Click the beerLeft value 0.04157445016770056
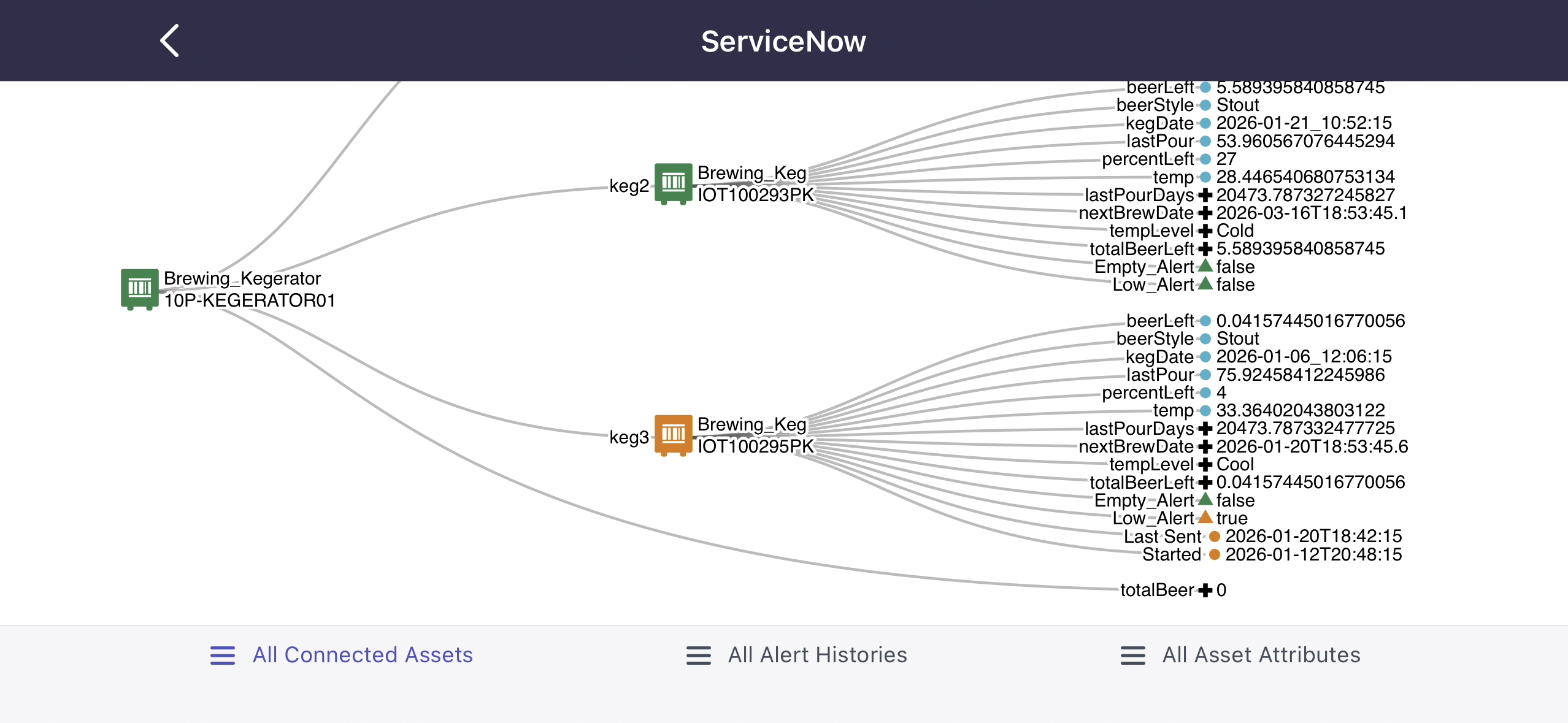Screen dimensions: 1568x723 coord(1310,321)
